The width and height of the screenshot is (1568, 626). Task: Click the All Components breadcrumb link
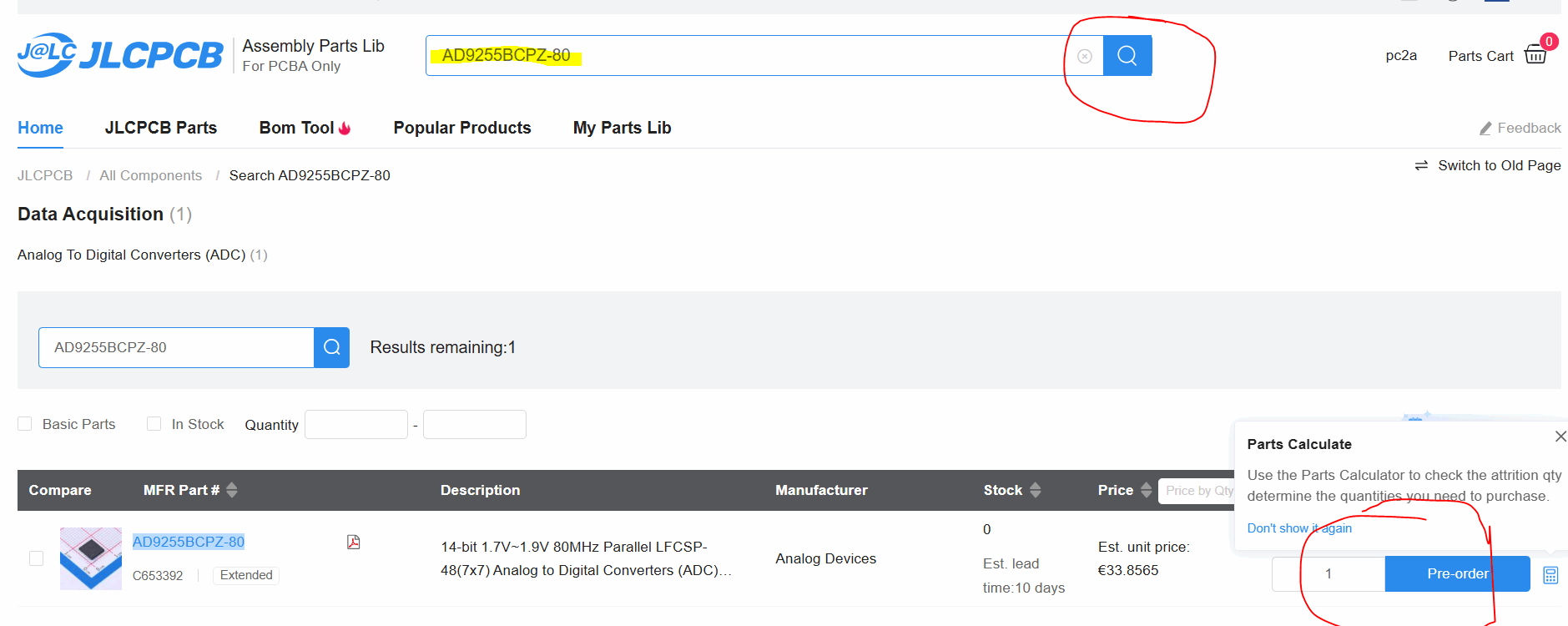(151, 175)
